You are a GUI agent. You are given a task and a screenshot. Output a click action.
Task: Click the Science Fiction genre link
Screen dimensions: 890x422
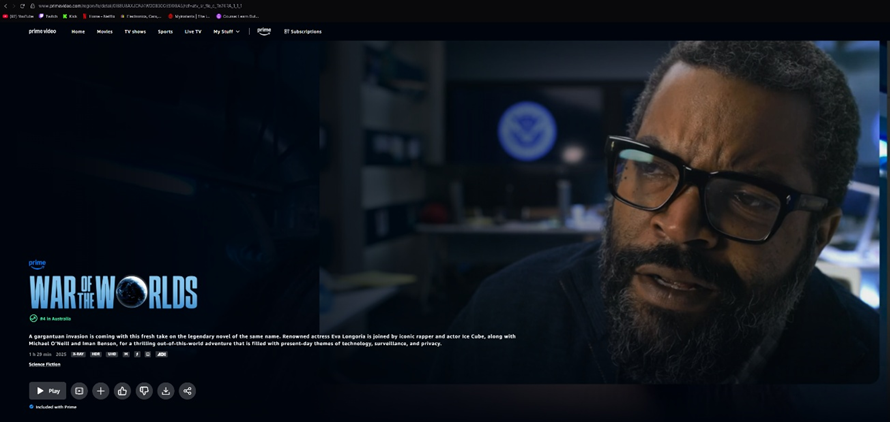(x=44, y=364)
